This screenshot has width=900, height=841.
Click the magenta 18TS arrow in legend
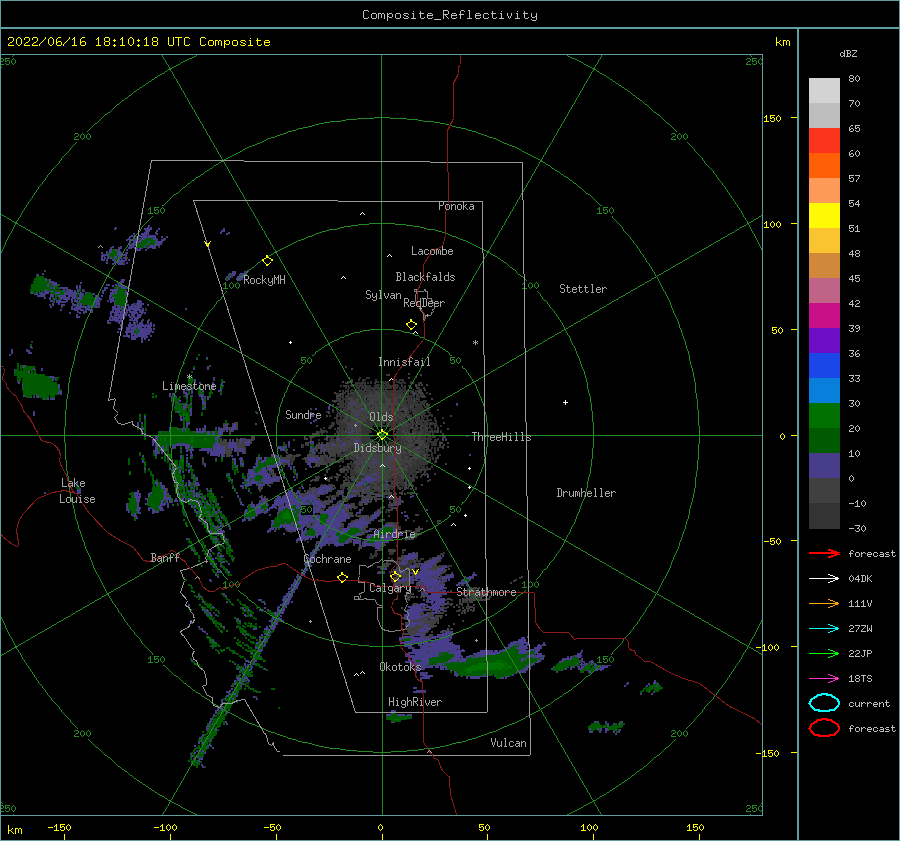[824, 679]
